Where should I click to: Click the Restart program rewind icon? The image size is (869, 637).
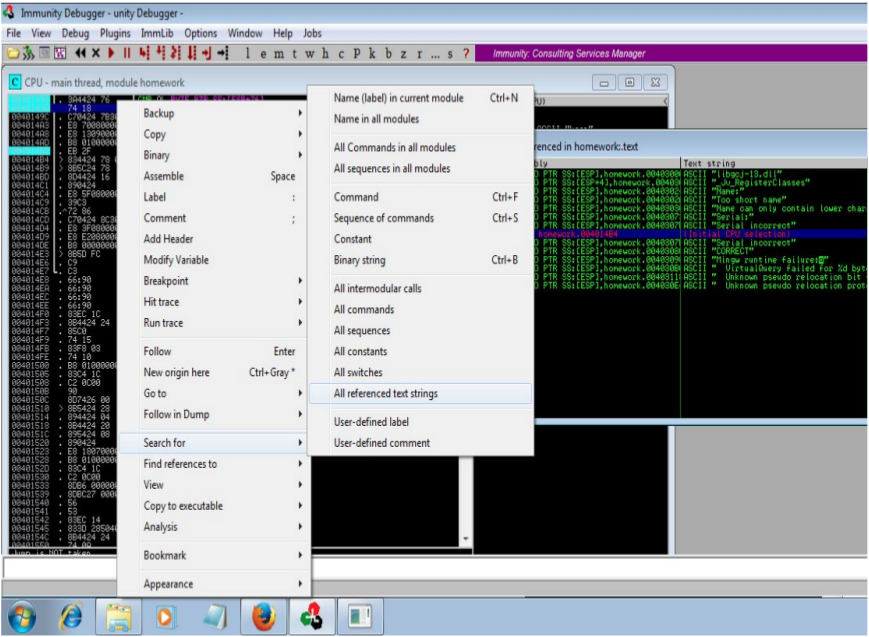[80, 53]
